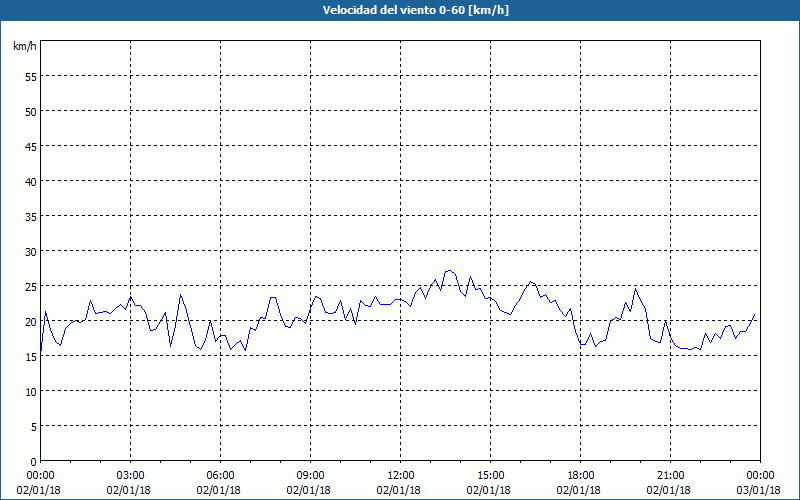Select the "20" y-axis tick label

[31, 321]
